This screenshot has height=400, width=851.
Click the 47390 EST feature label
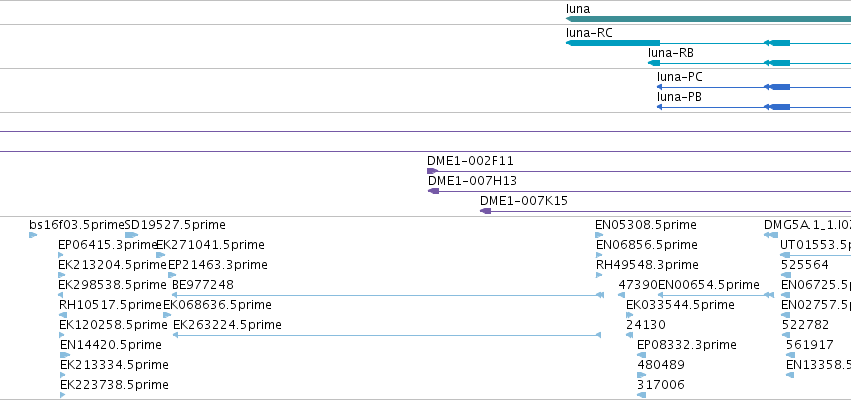(x=638, y=285)
